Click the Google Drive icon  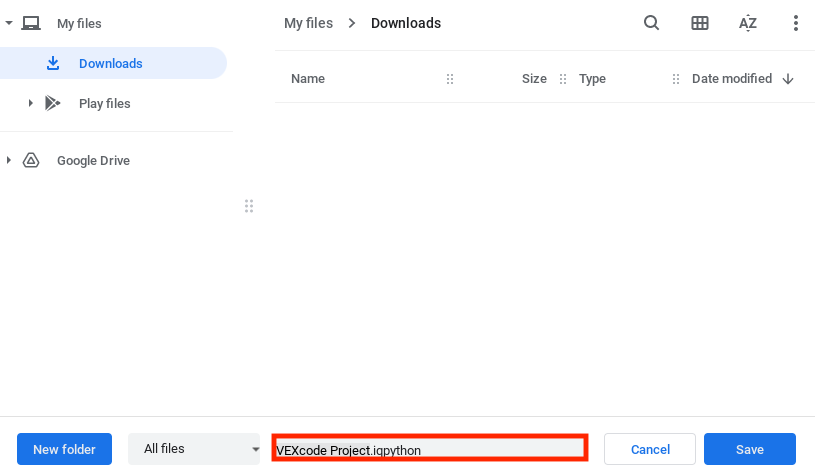(31, 160)
